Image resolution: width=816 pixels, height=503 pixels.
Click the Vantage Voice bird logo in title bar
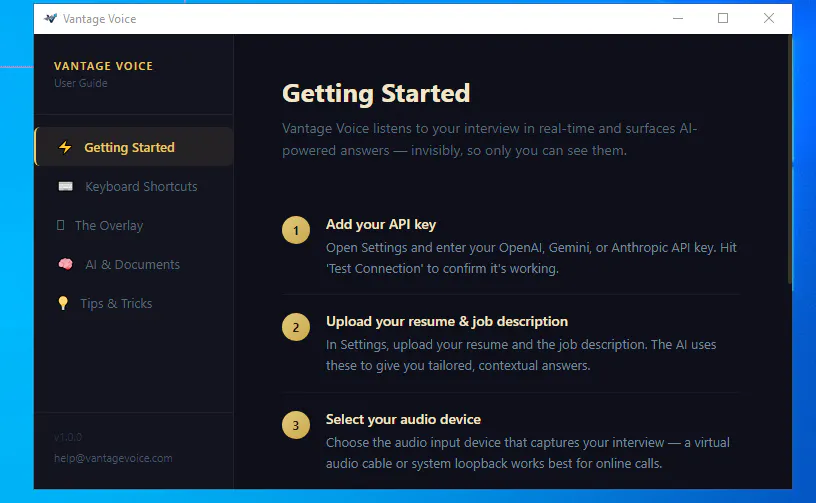[x=50, y=19]
